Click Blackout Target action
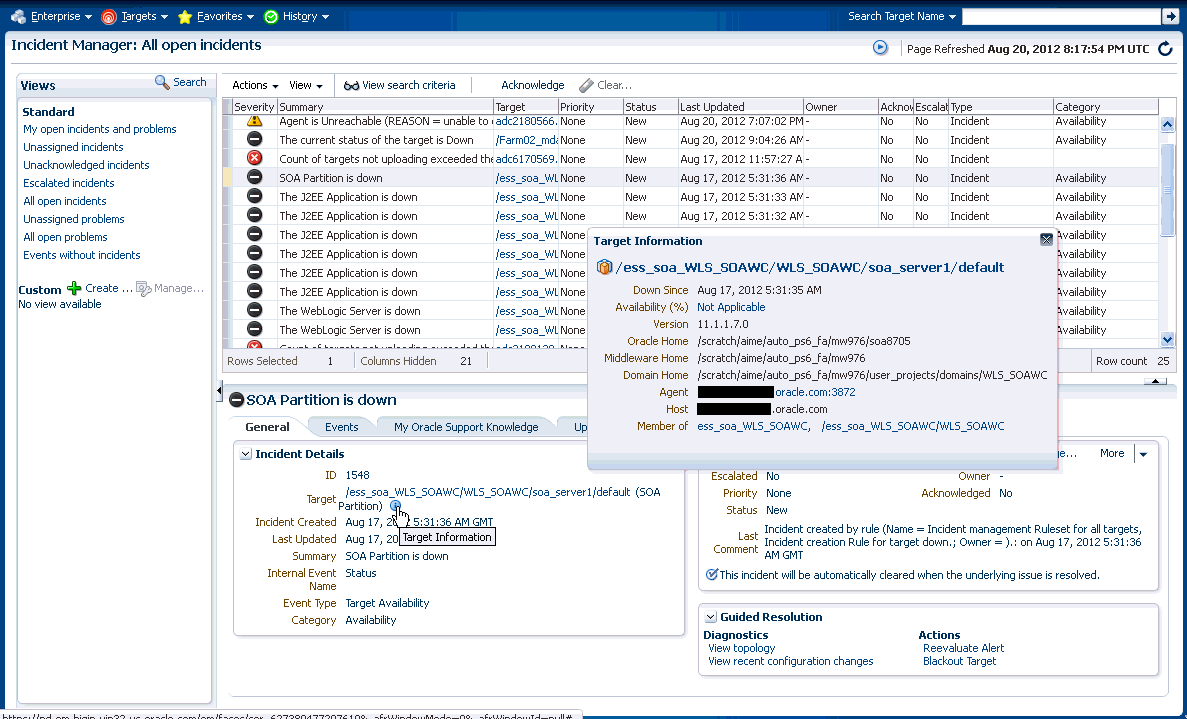This screenshot has height=719, width=1187. (x=959, y=661)
